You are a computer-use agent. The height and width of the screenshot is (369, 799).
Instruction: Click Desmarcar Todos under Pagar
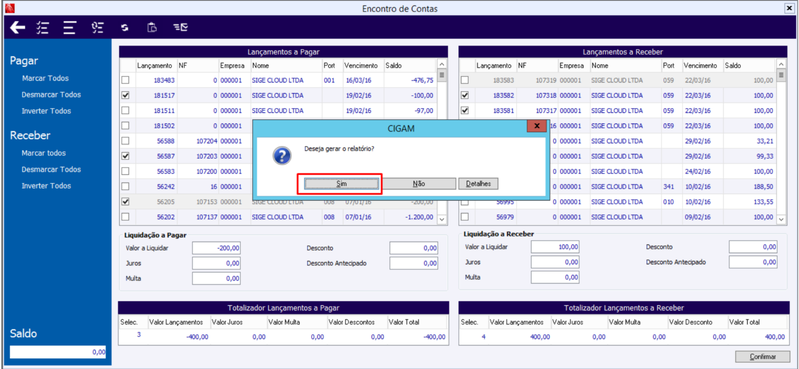click(x=51, y=95)
